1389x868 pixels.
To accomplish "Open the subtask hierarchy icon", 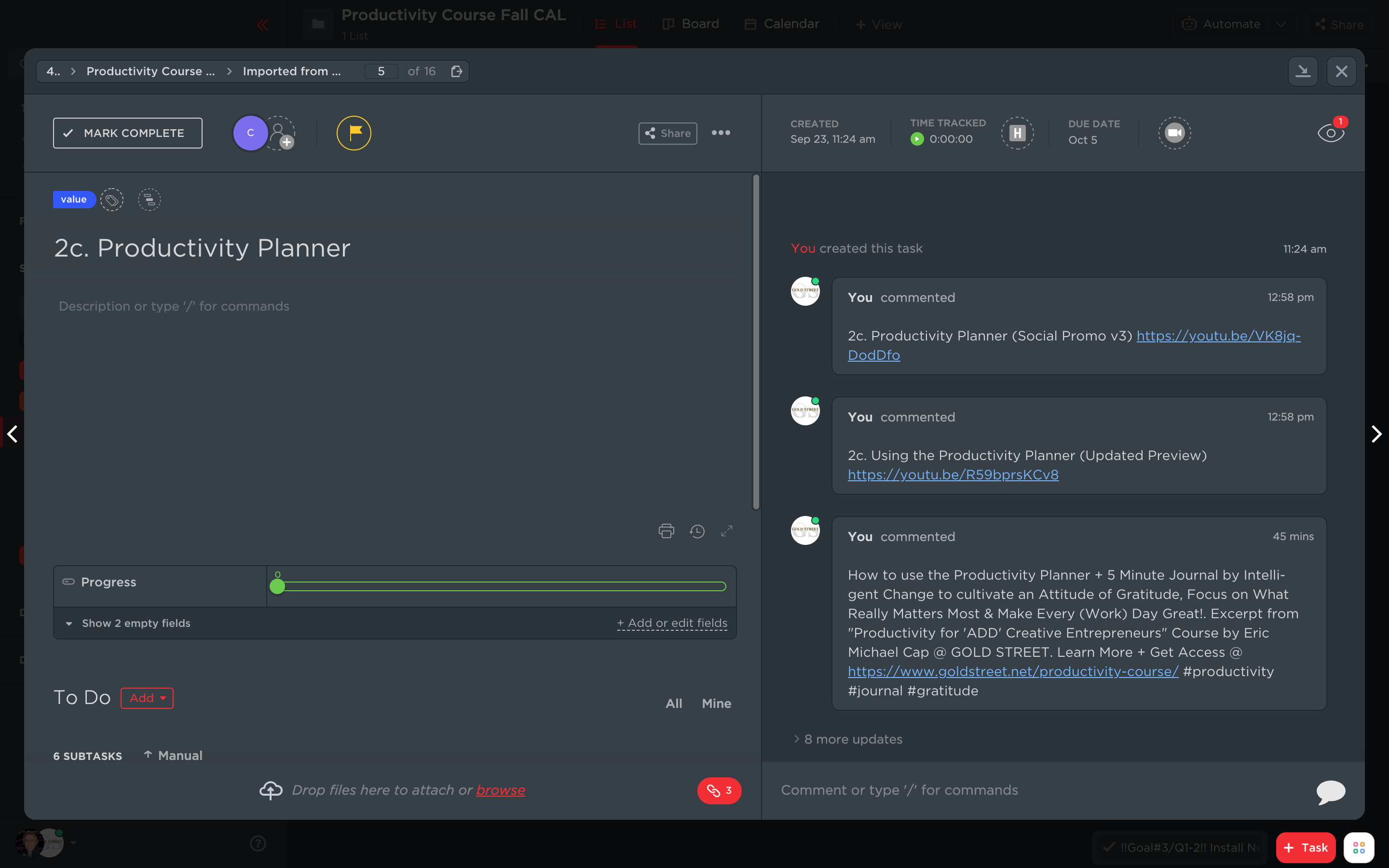I will (x=149, y=200).
